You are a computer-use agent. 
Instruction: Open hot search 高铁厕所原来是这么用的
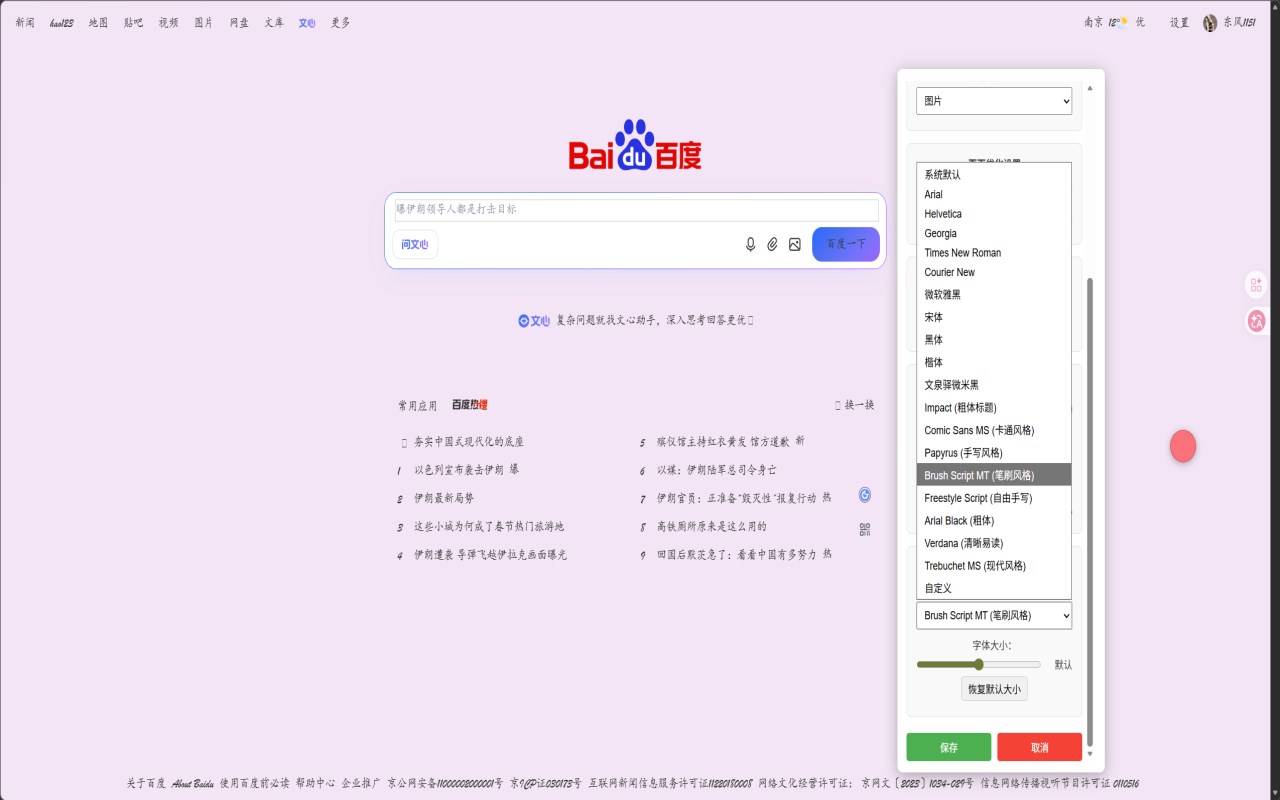click(x=712, y=526)
